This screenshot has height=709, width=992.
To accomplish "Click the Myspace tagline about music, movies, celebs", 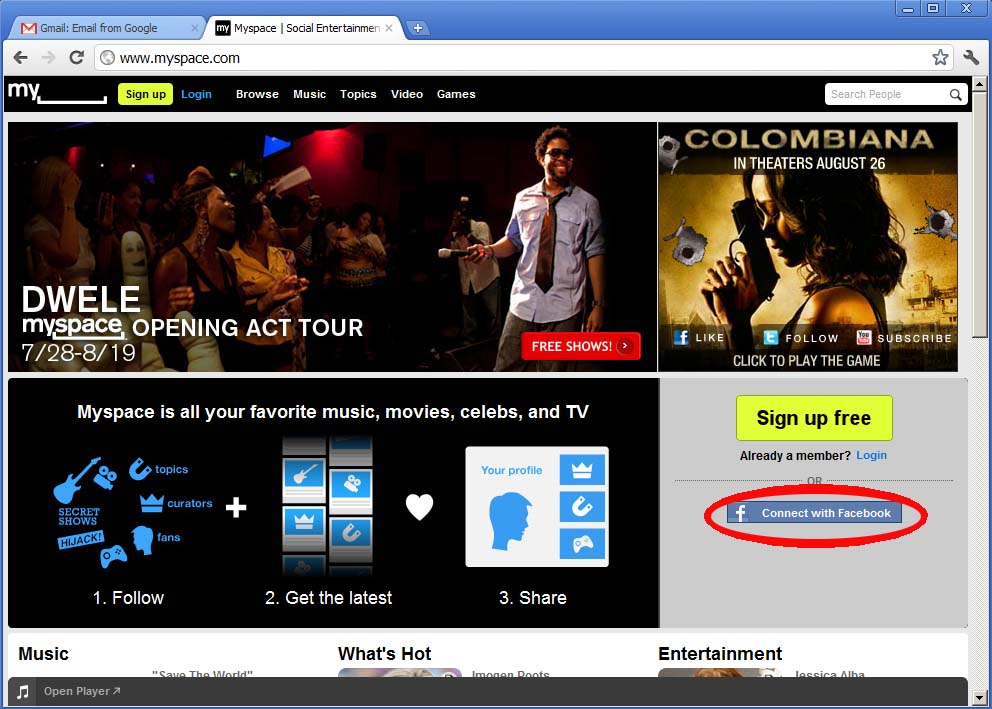I will tap(333, 412).
